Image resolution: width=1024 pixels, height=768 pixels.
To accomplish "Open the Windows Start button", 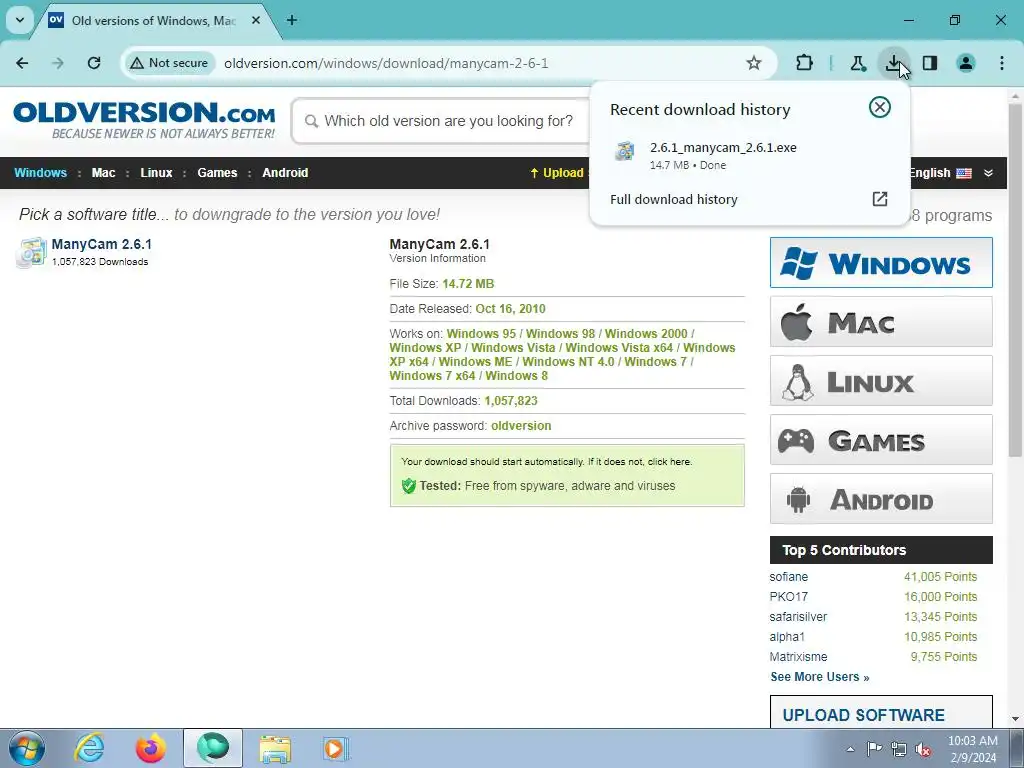I will 27,748.
